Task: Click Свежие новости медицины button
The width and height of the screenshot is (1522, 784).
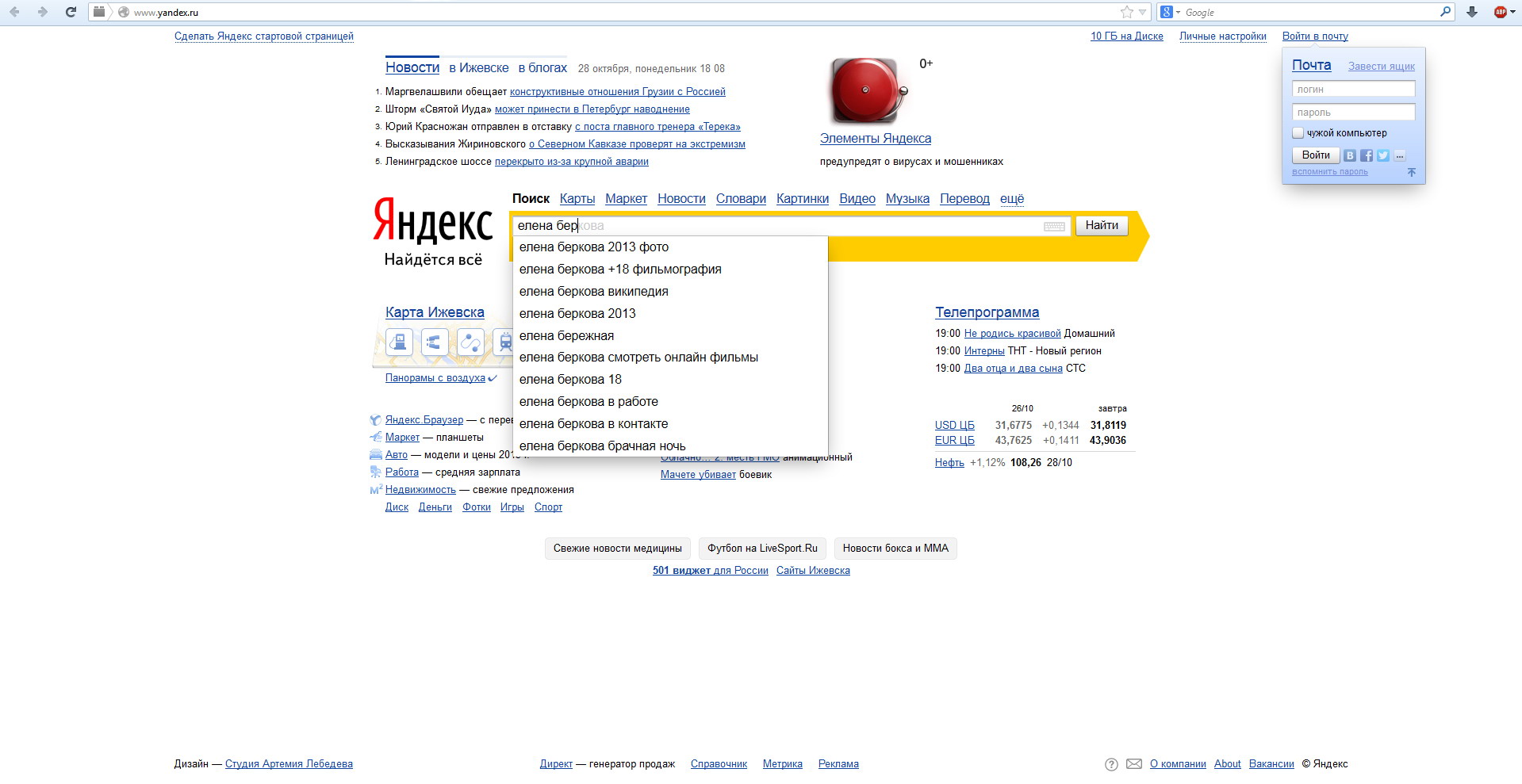Action: 617,549
